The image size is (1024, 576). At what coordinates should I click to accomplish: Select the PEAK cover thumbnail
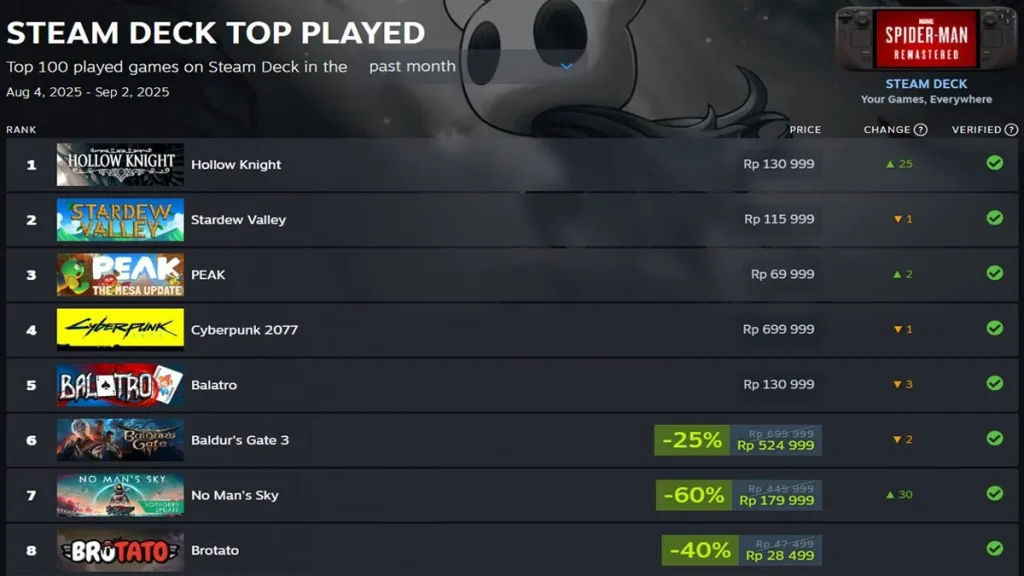point(120,274)
